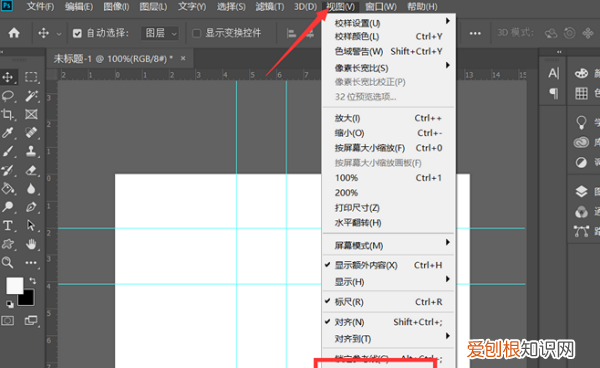Select the Lasso tool

pos(8,96)
